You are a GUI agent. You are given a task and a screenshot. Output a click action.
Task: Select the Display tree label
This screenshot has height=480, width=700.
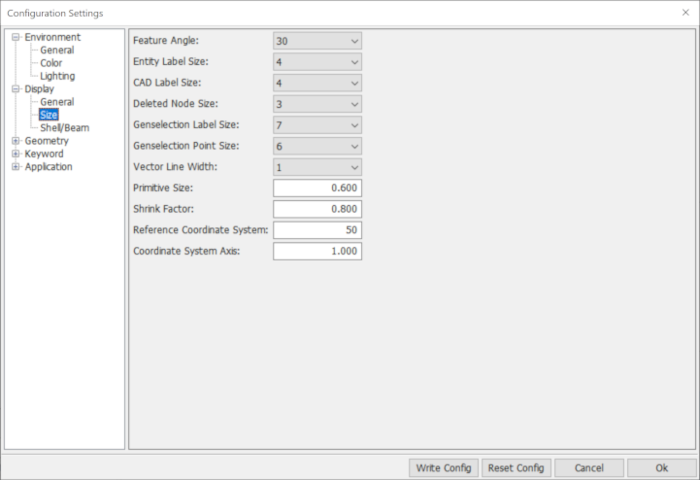[39, 89]
